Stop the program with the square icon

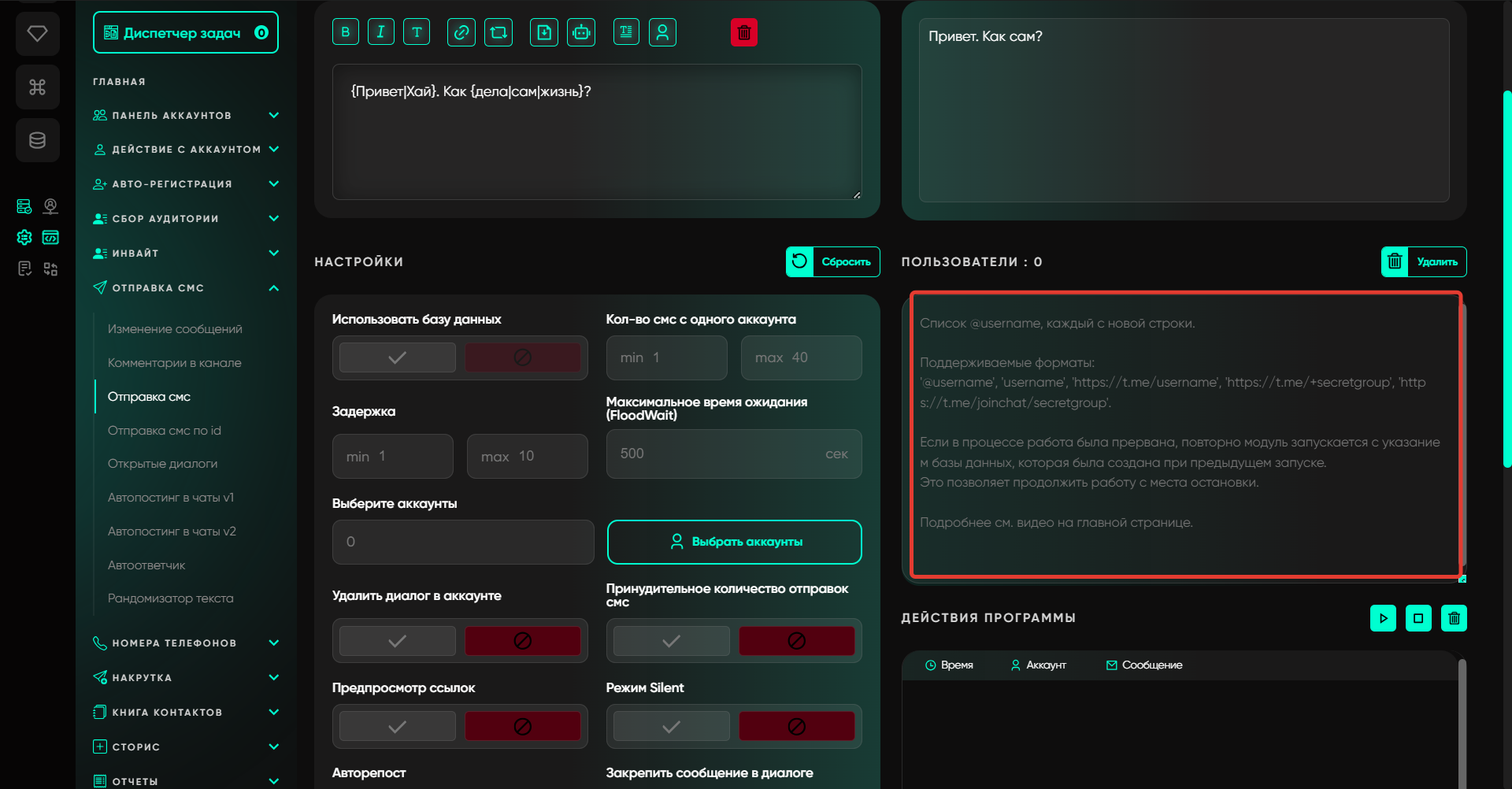point(1418,618)
